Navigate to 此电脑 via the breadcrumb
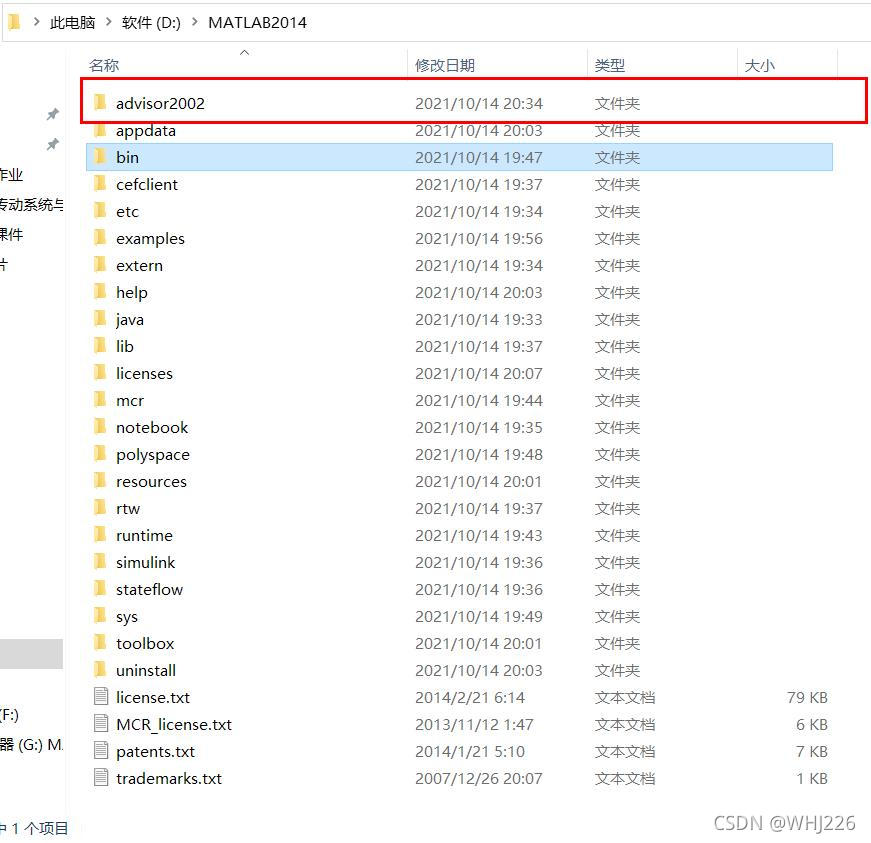The image size is (871, 843). [73, 21]
